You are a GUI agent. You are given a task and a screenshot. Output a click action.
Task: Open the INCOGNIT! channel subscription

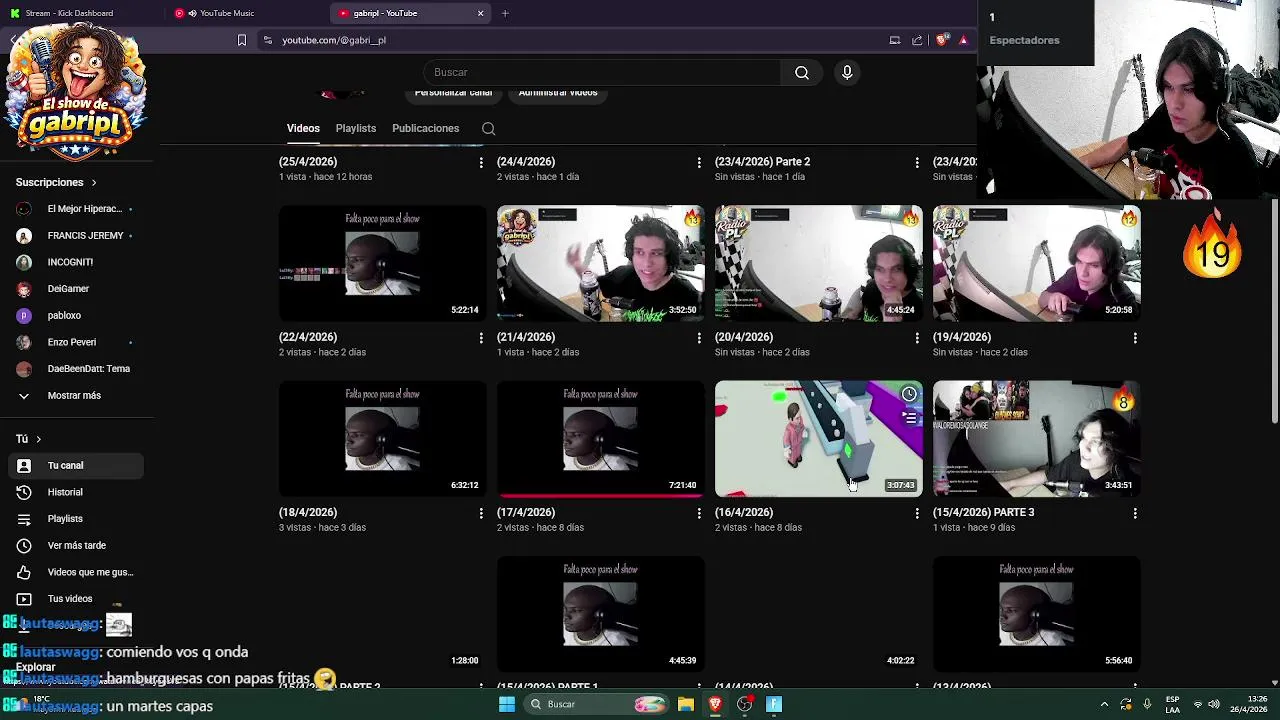coord(76,262)
